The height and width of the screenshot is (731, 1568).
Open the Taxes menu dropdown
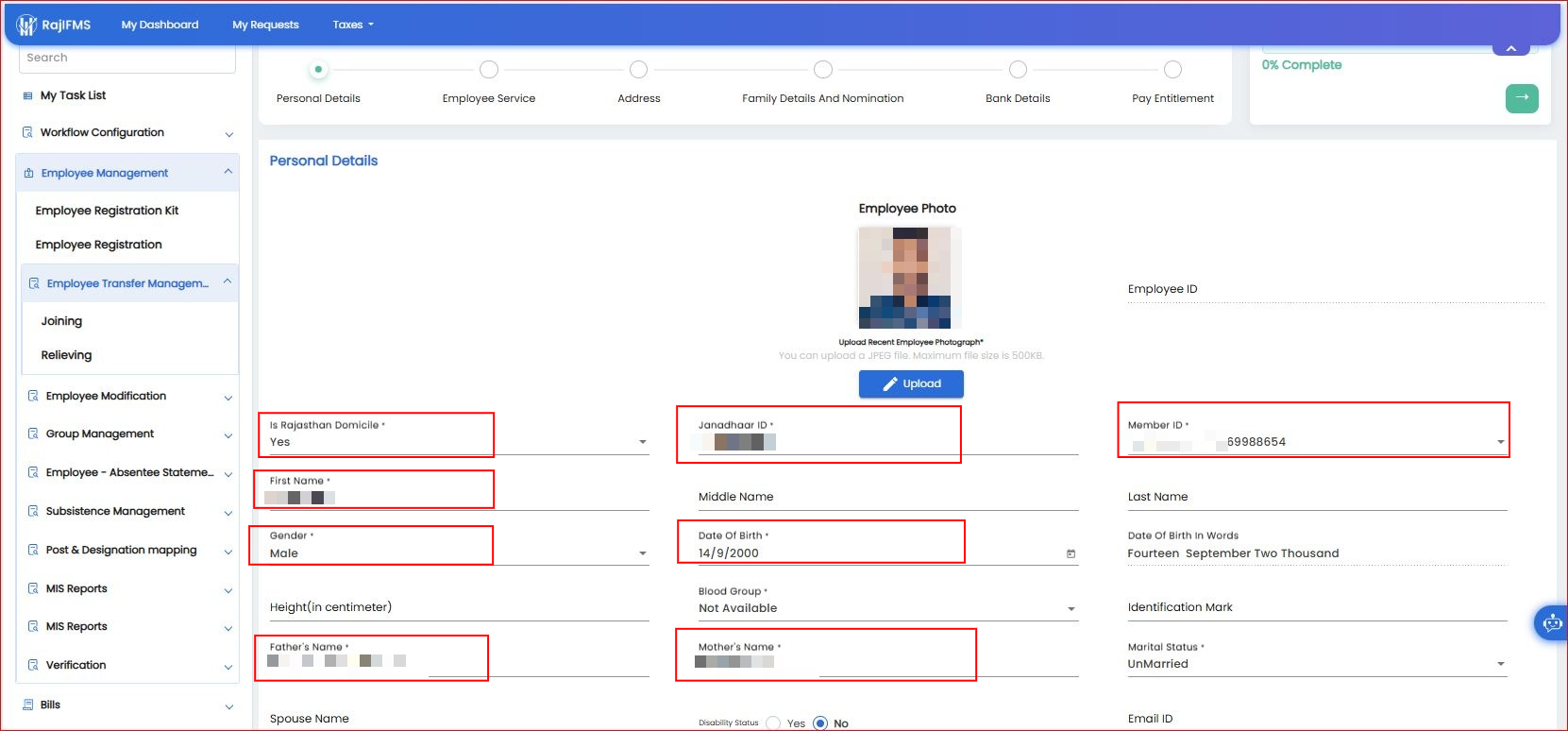coord(353,25)
